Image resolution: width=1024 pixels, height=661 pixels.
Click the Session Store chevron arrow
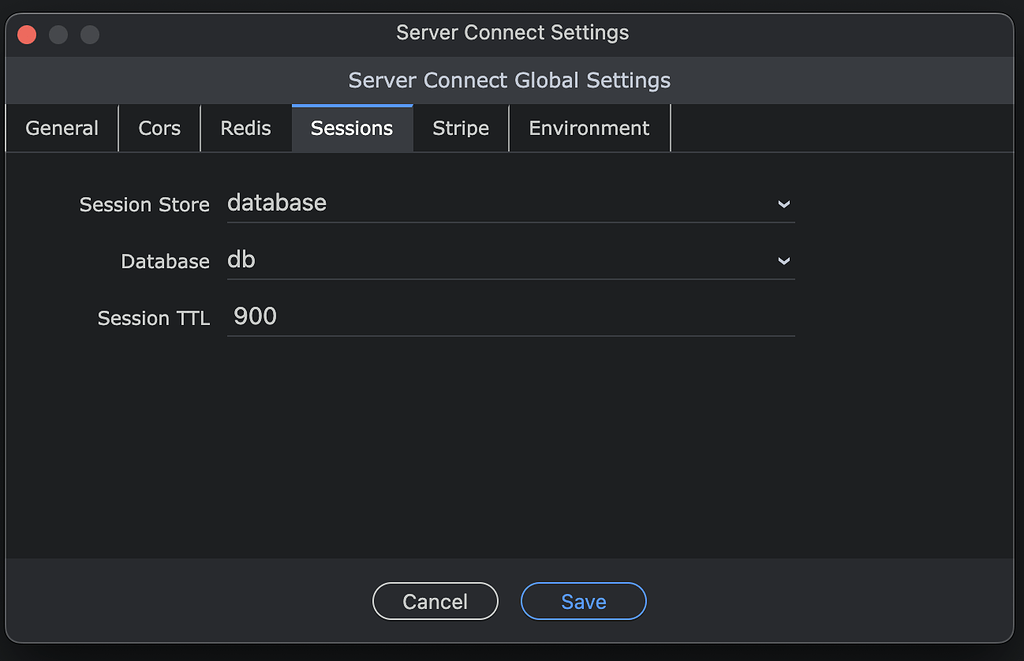click(784, 203)
